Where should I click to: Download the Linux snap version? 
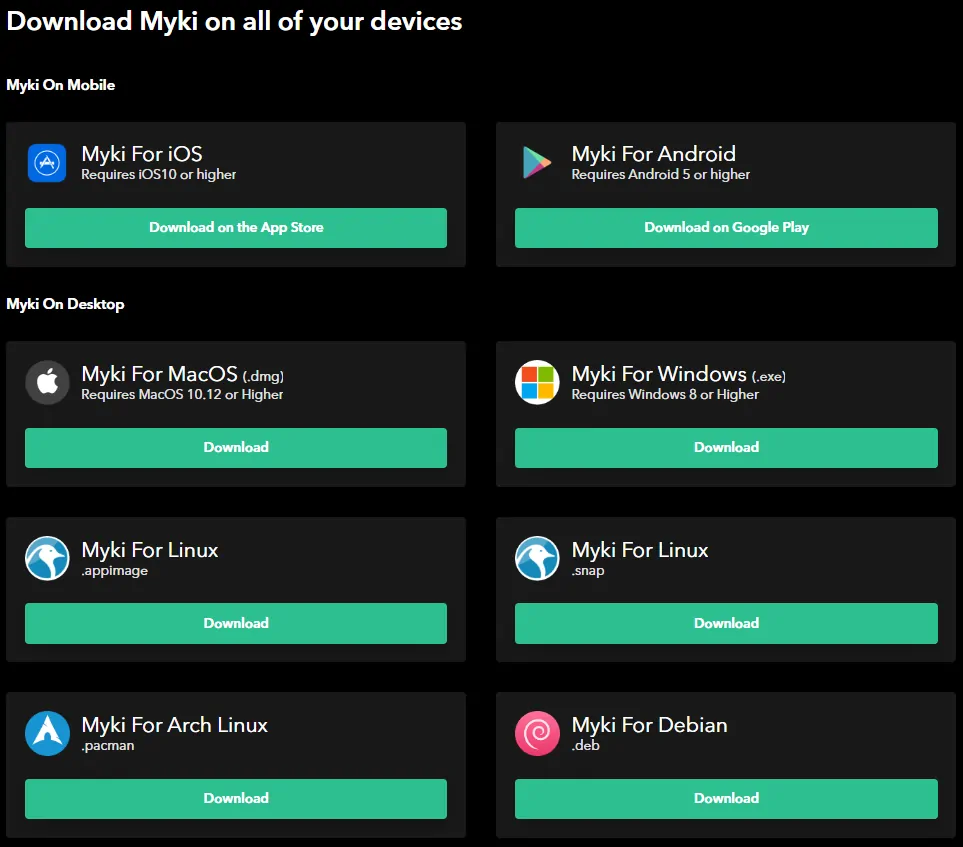tap(726, 623)
